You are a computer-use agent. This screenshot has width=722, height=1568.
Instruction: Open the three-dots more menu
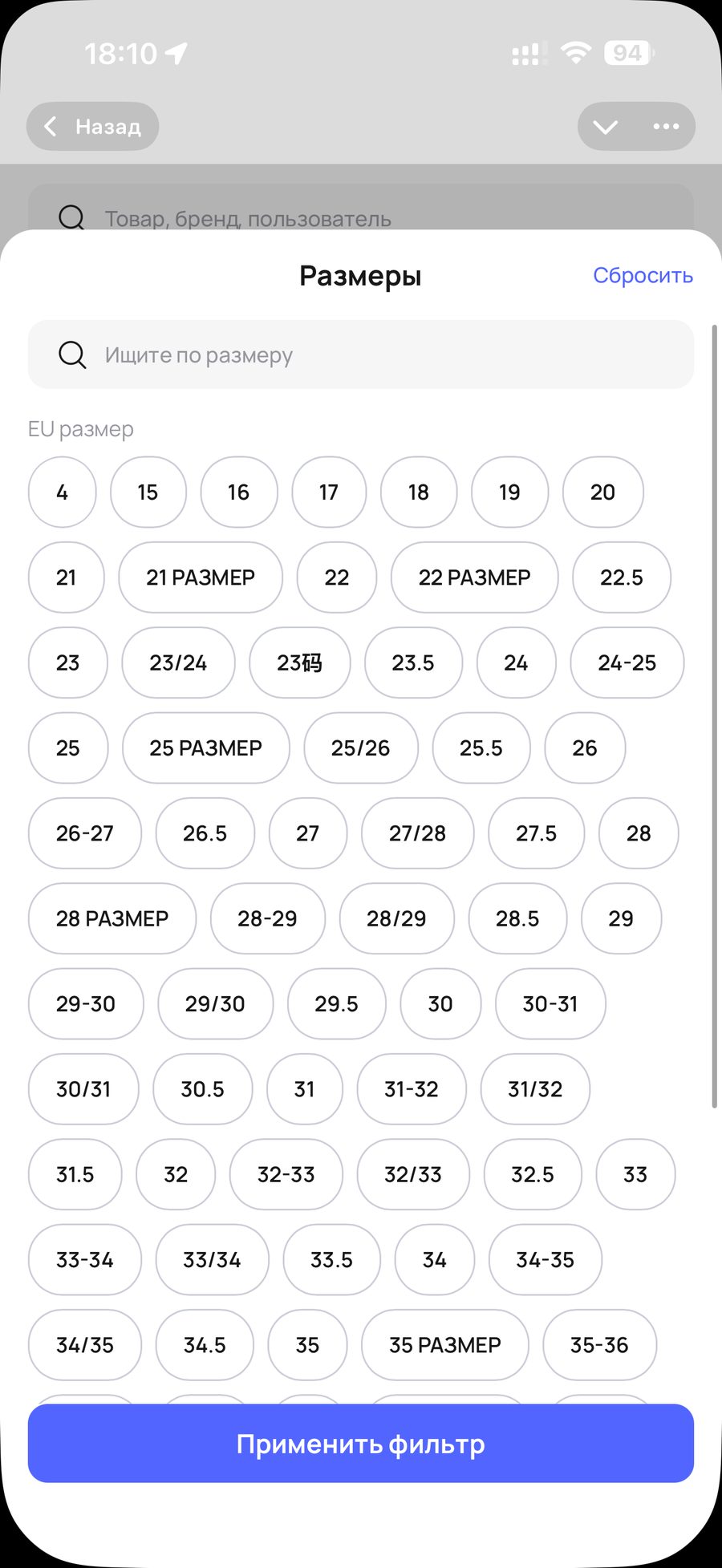(666, 127)
